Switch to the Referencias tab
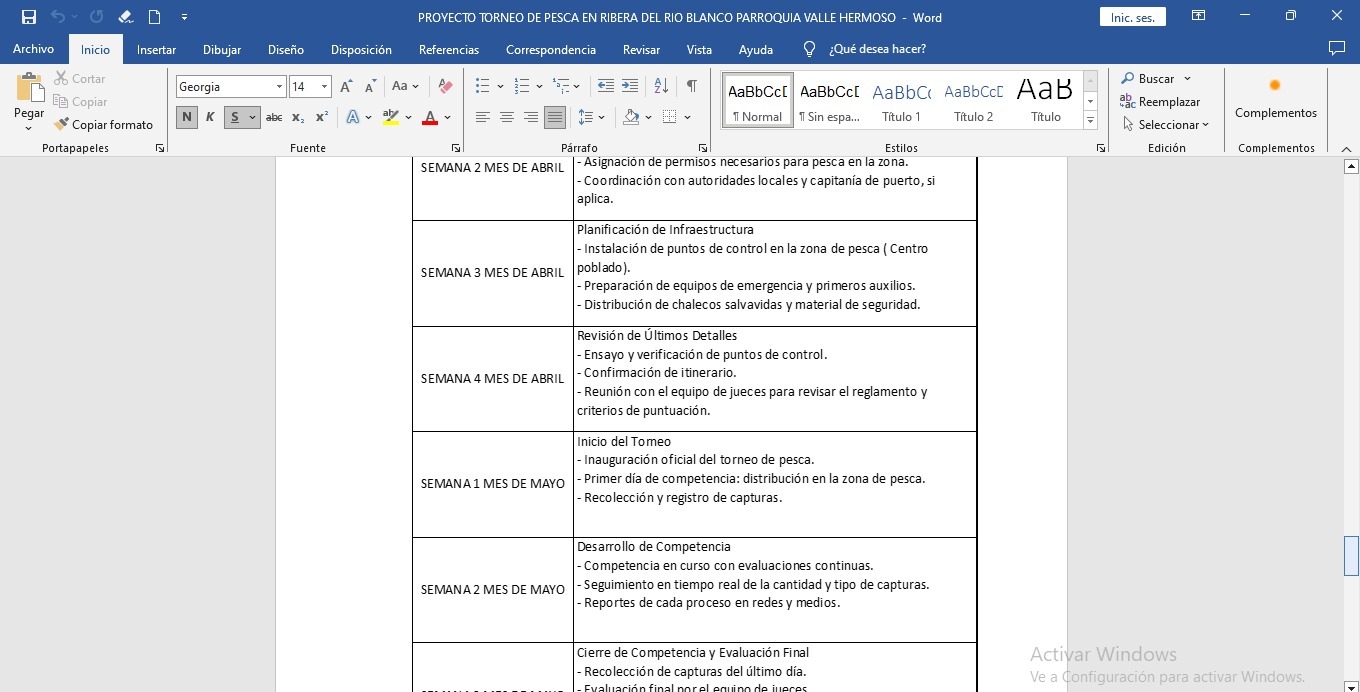The width and height of the screenshot is (1360, 692). 448,49
